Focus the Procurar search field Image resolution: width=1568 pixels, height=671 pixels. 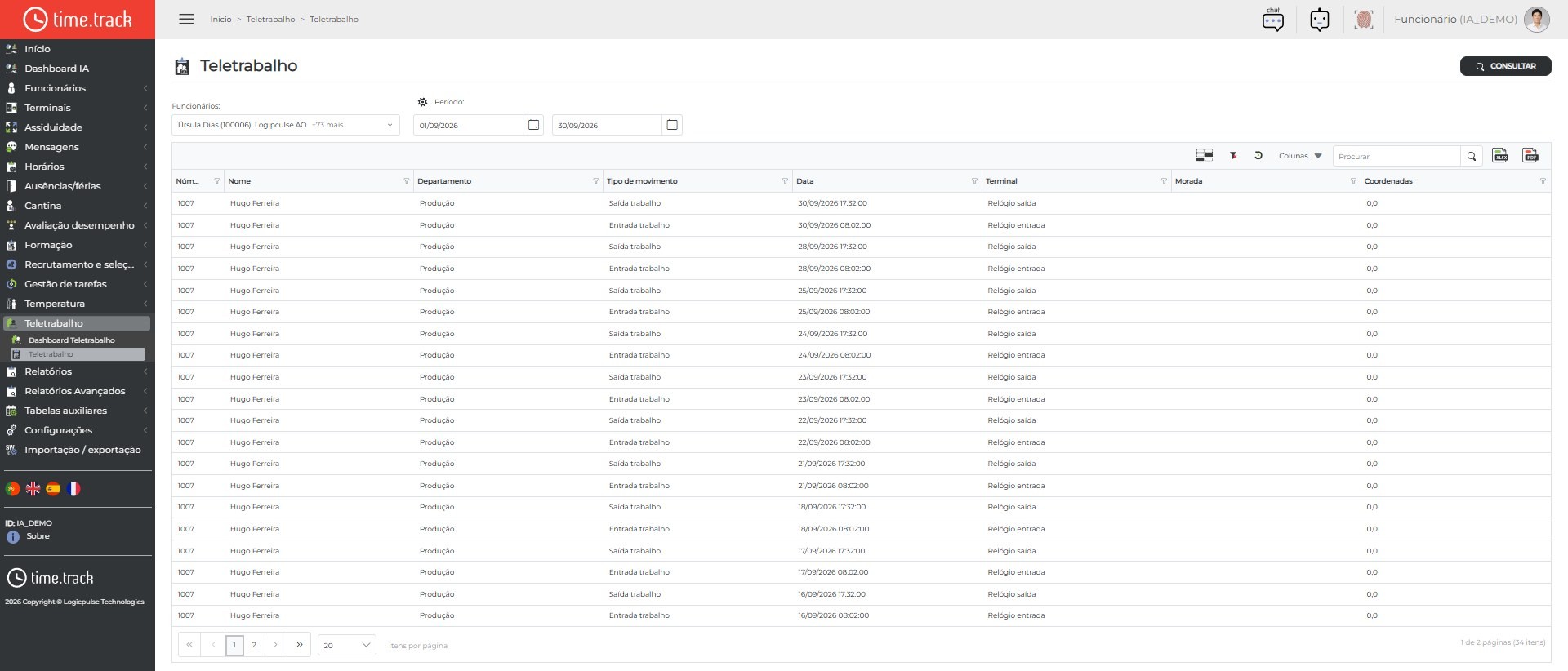click(x=1396, y=156)
